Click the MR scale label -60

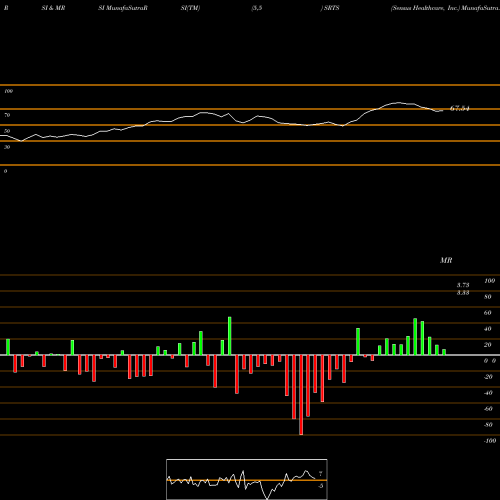point(488,409)
